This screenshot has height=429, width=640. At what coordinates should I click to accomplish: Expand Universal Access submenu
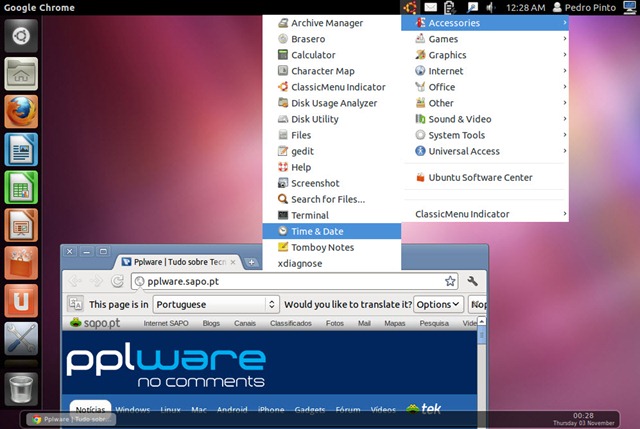pos(485,151)
